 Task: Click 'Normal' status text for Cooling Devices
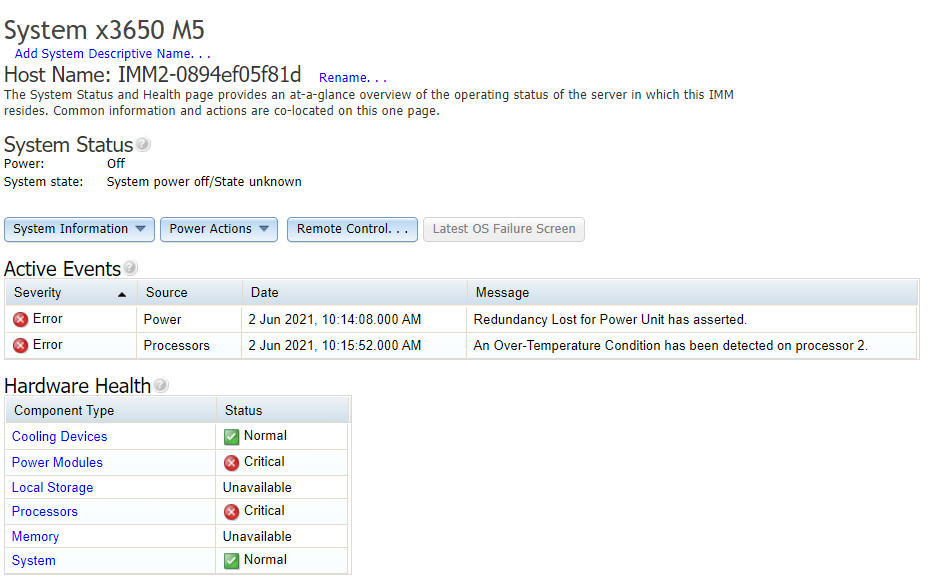(x=265, y=436)
